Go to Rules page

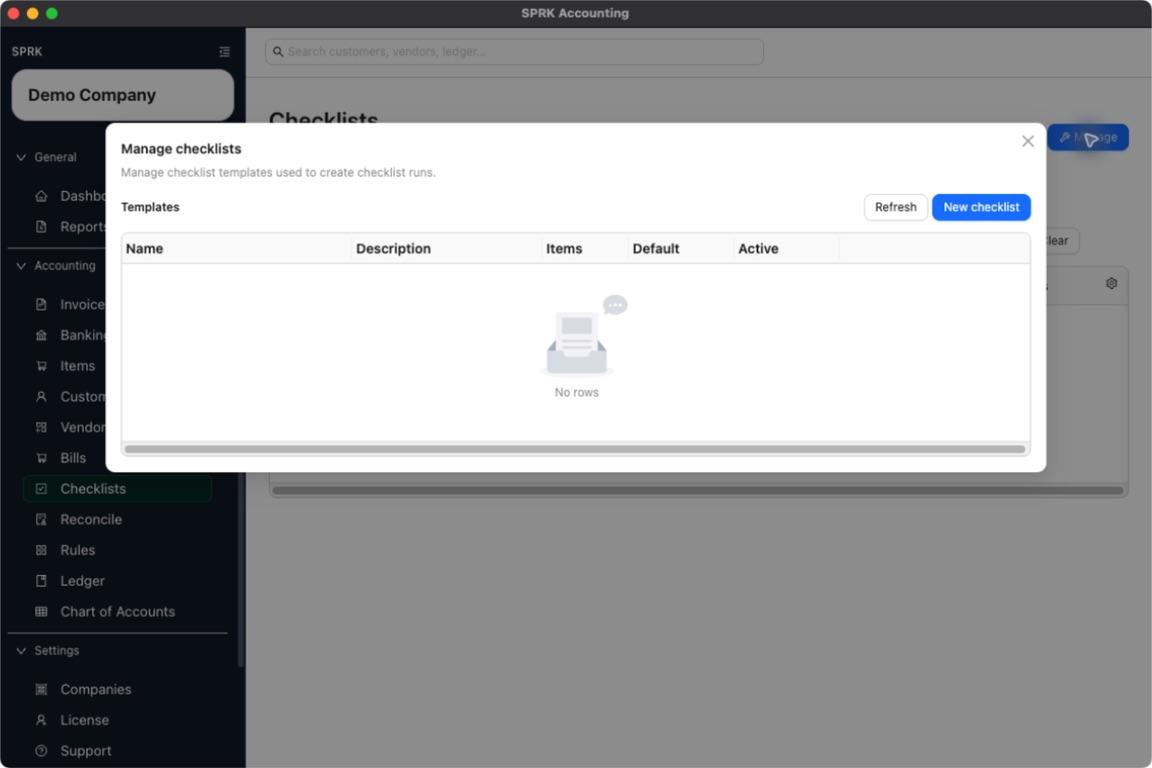[118, 550]
